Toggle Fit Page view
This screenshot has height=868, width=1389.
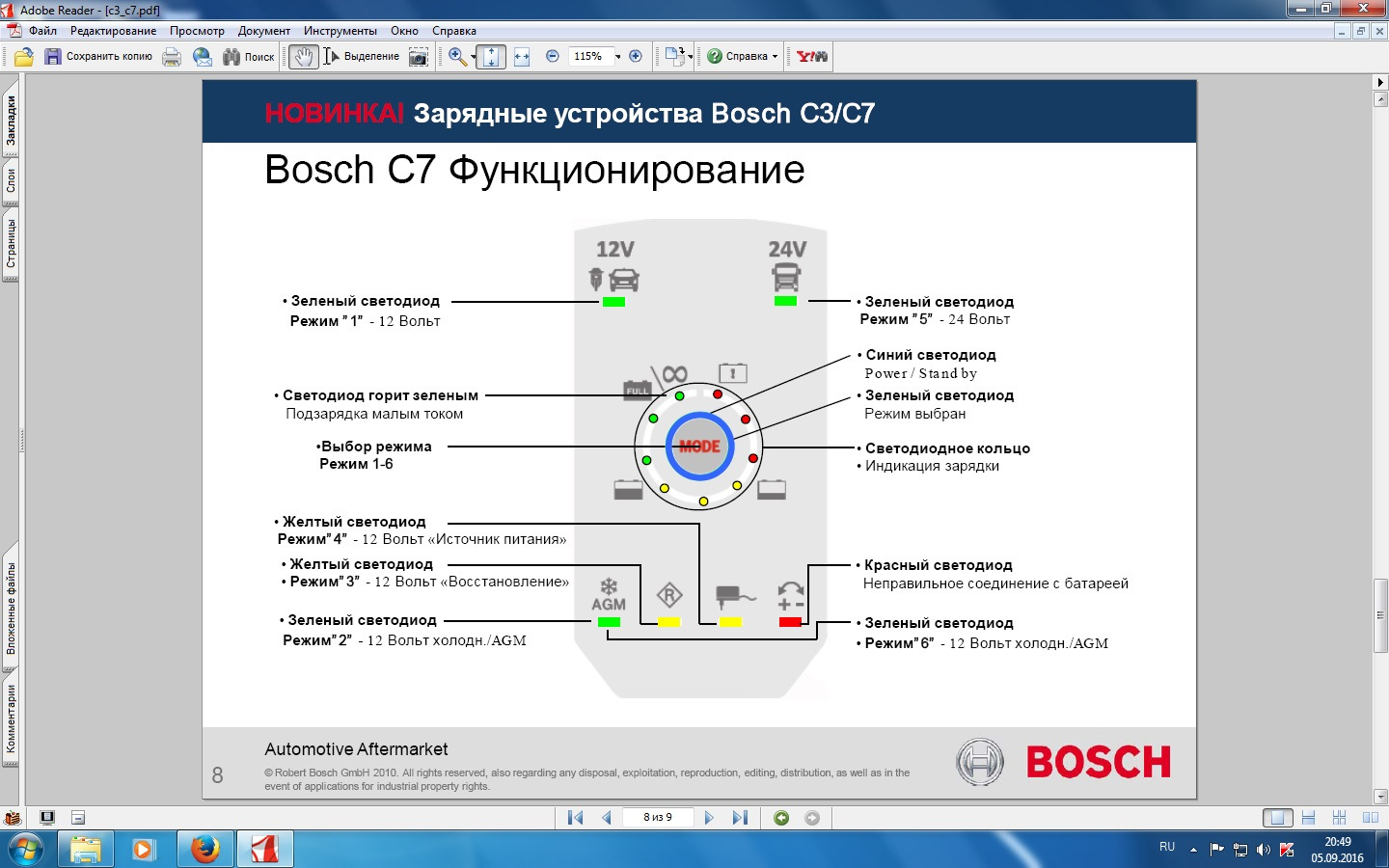pyautogui.click(x=492, y=57)
